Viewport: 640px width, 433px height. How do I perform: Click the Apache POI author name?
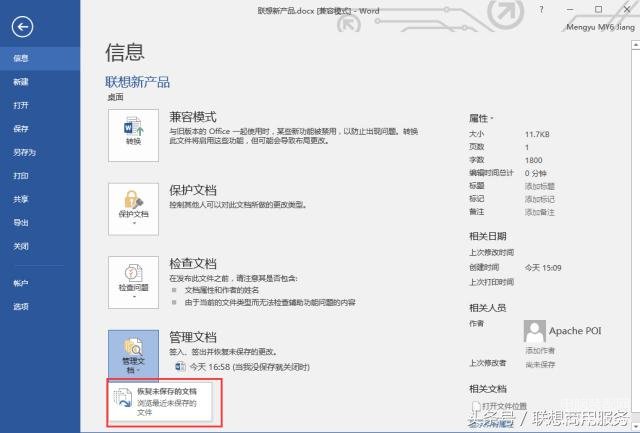point(575,331)
